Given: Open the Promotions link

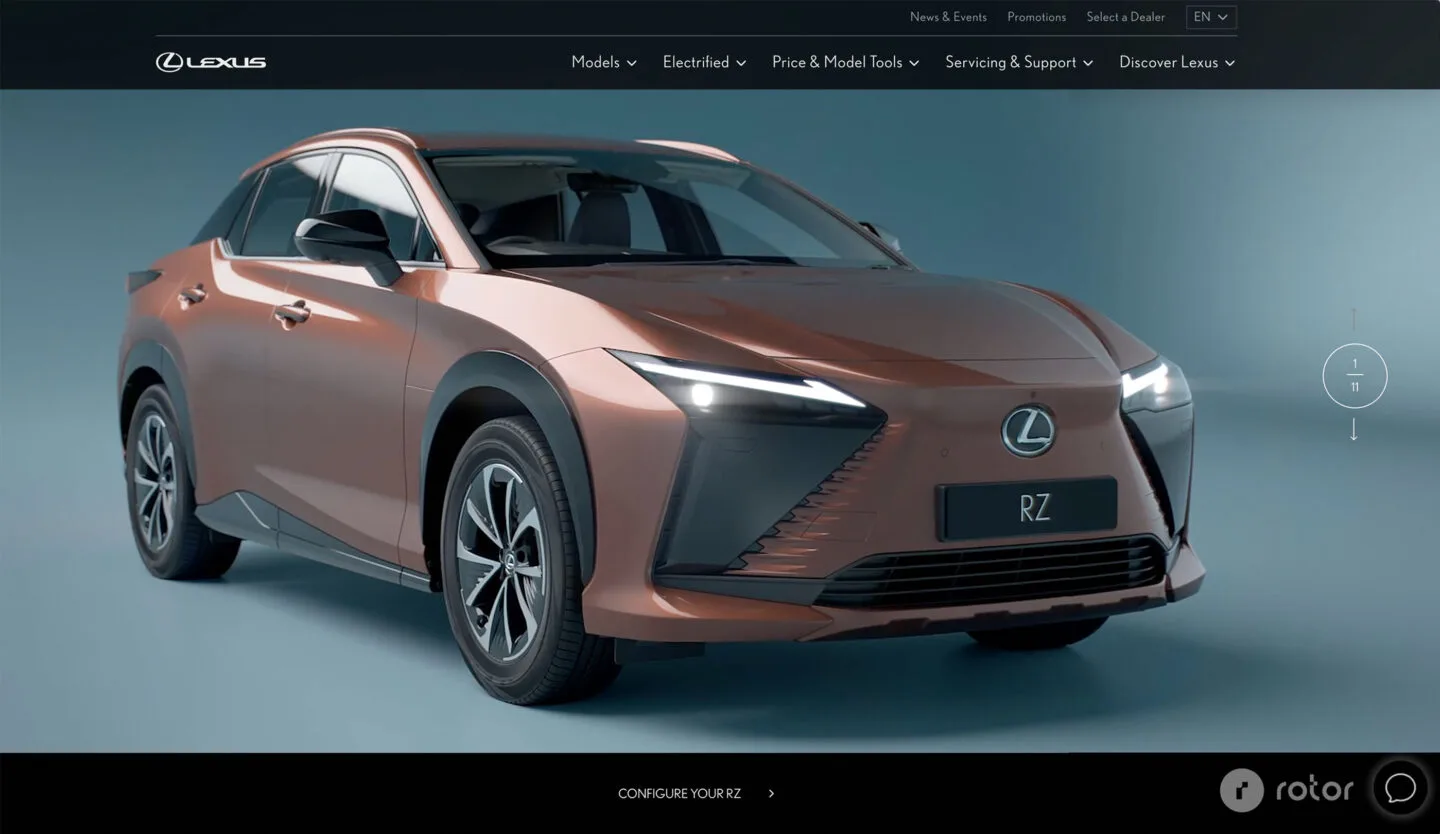Looking at the screenshot, I should 1036,17.
